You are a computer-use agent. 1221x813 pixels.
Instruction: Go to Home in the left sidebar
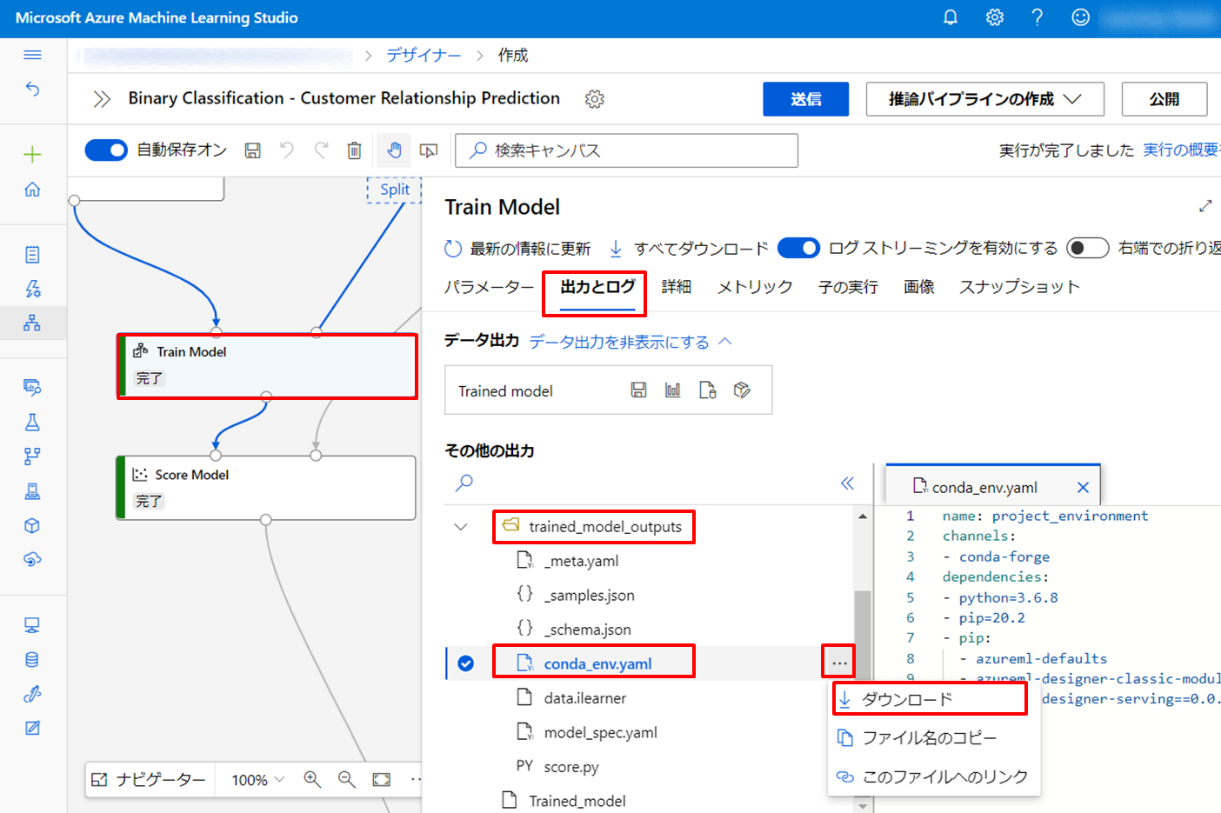pyautogui.click(x=32, y=189)
